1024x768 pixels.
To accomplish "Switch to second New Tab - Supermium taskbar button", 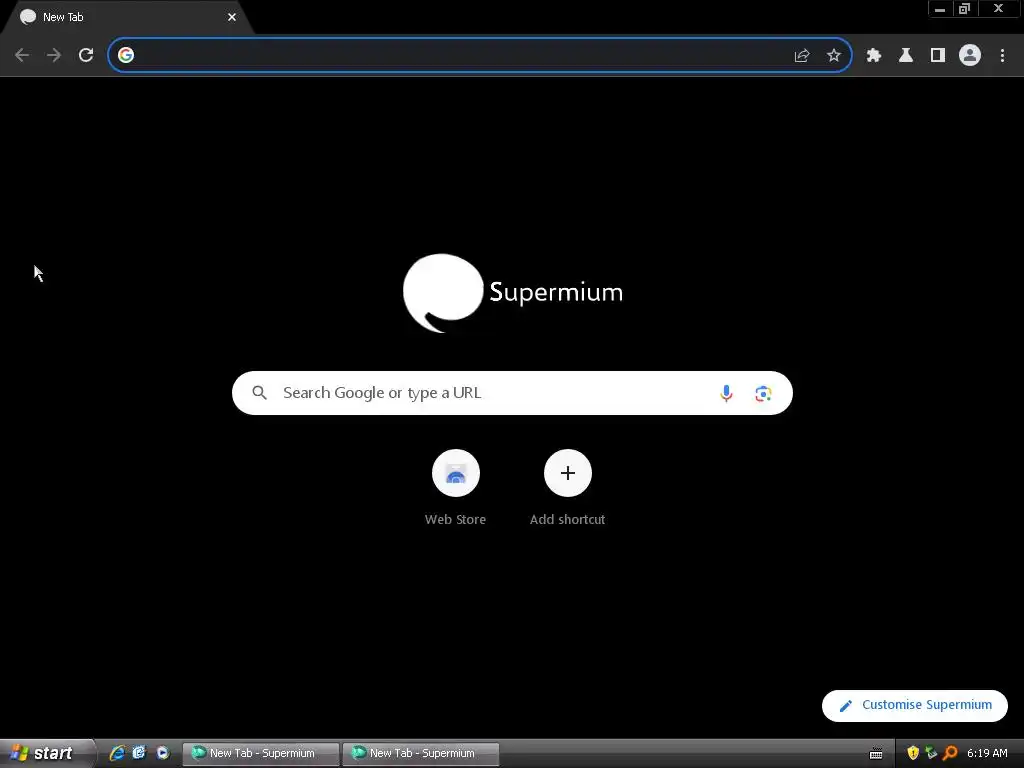I will point(421,754).
